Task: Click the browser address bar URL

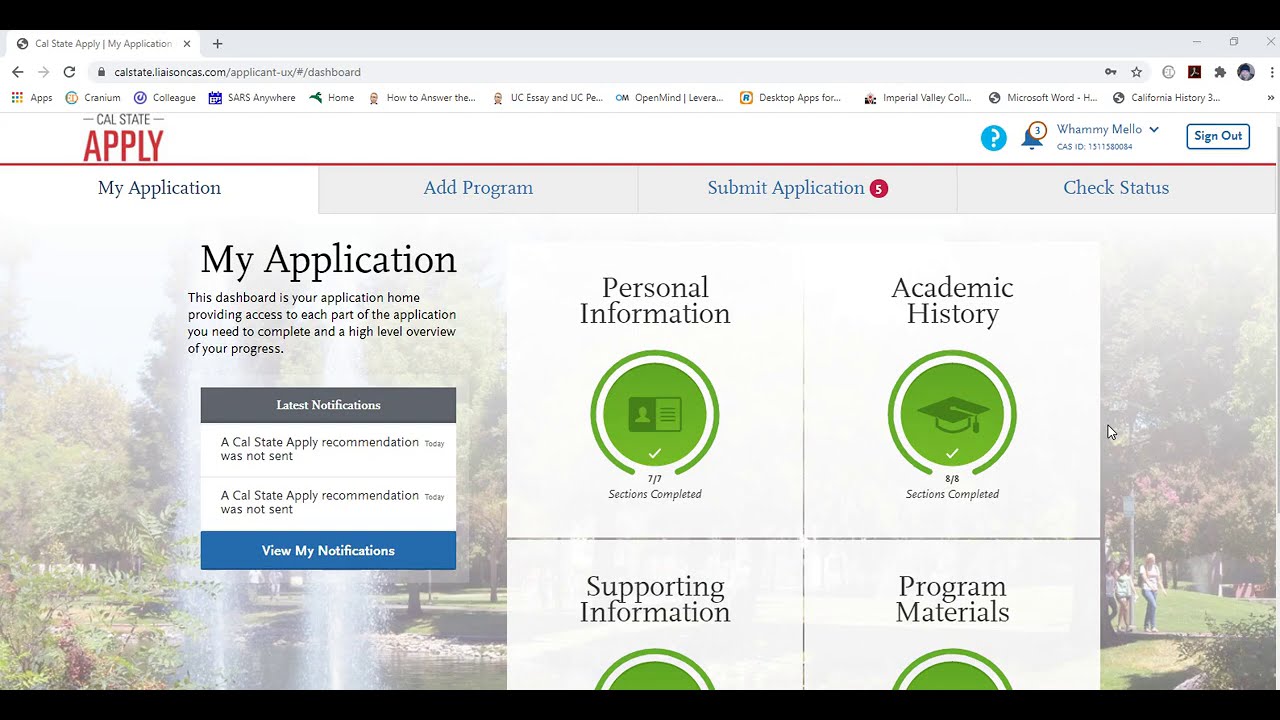Action: tap(237, 72)
